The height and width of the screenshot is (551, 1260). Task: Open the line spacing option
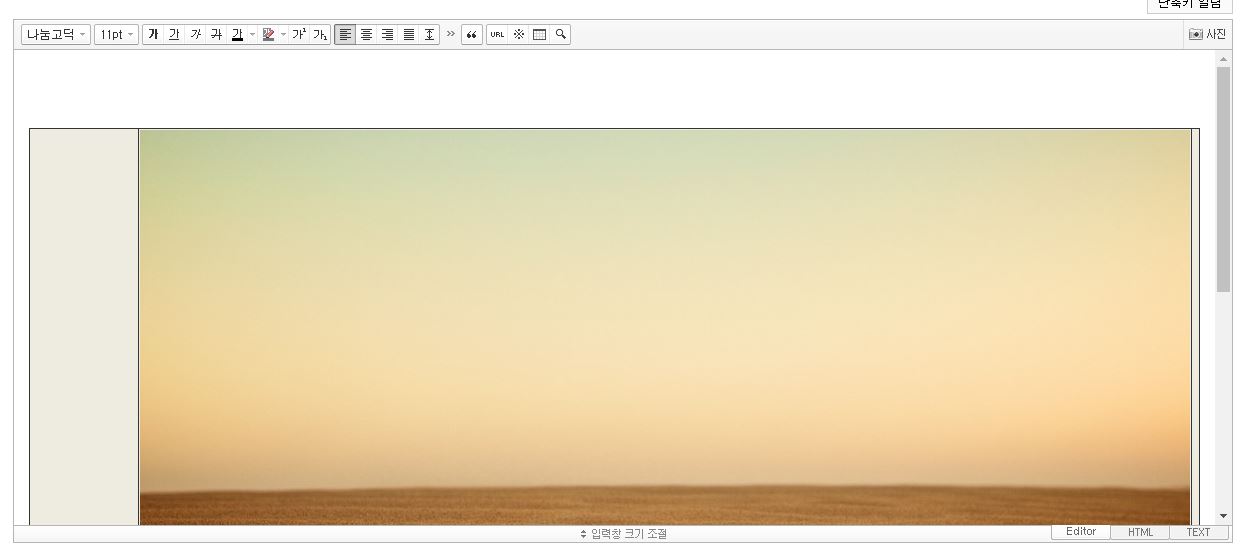429,34
